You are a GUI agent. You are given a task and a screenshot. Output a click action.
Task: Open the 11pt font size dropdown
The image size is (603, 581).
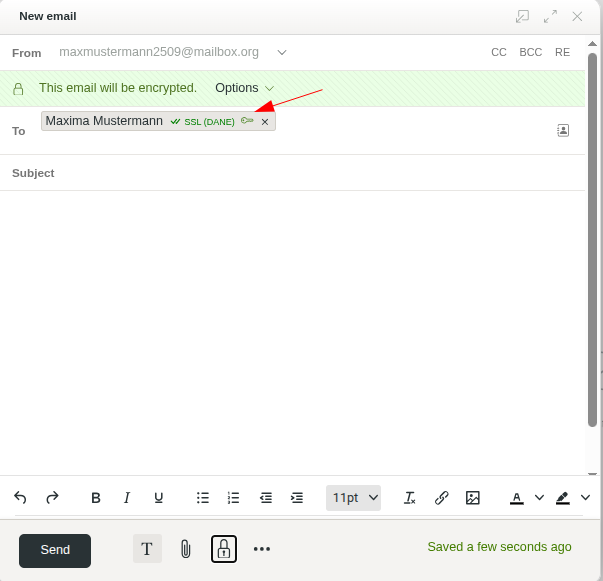point(354,497)
